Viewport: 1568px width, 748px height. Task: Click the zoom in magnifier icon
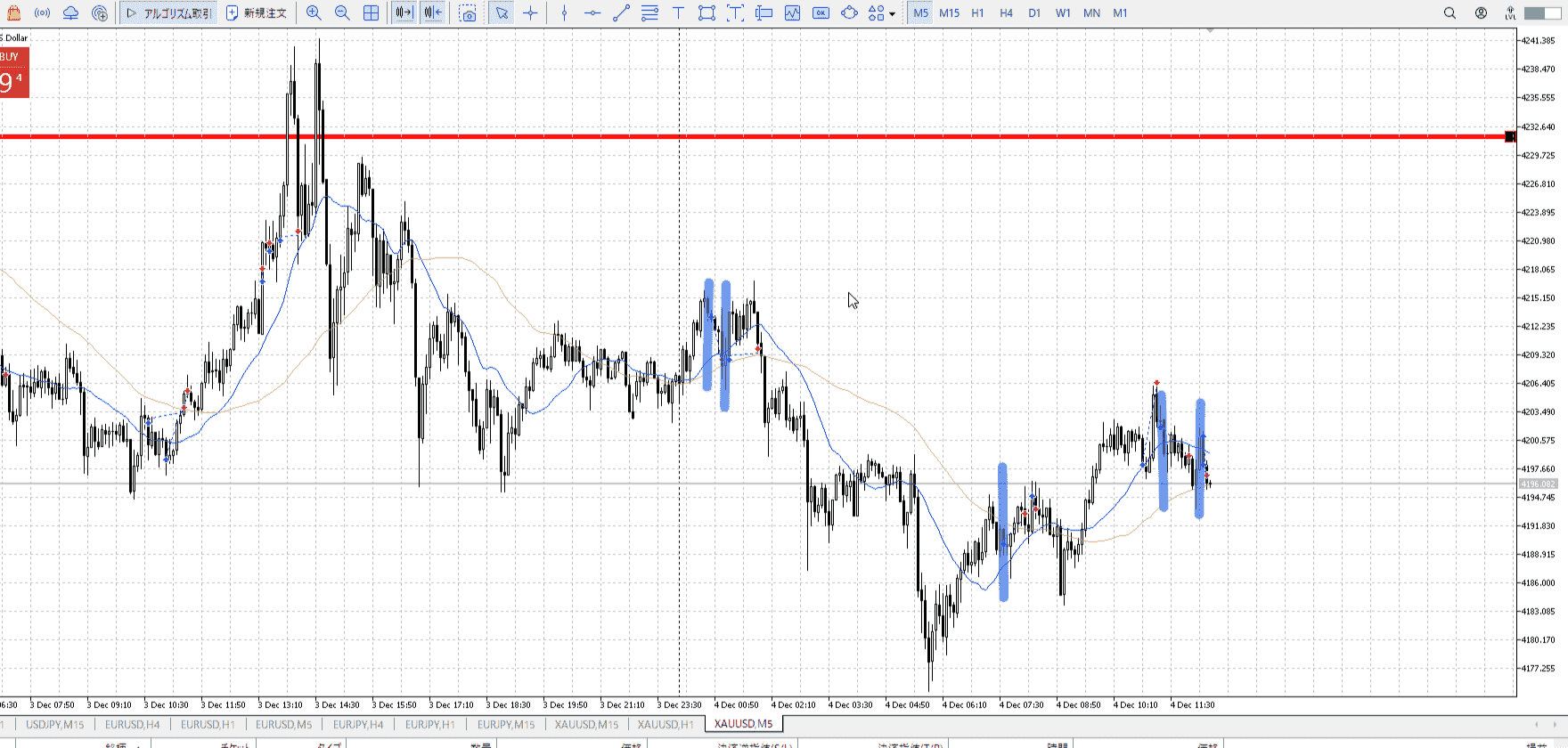pyautogui.click(x=314, y=13)
